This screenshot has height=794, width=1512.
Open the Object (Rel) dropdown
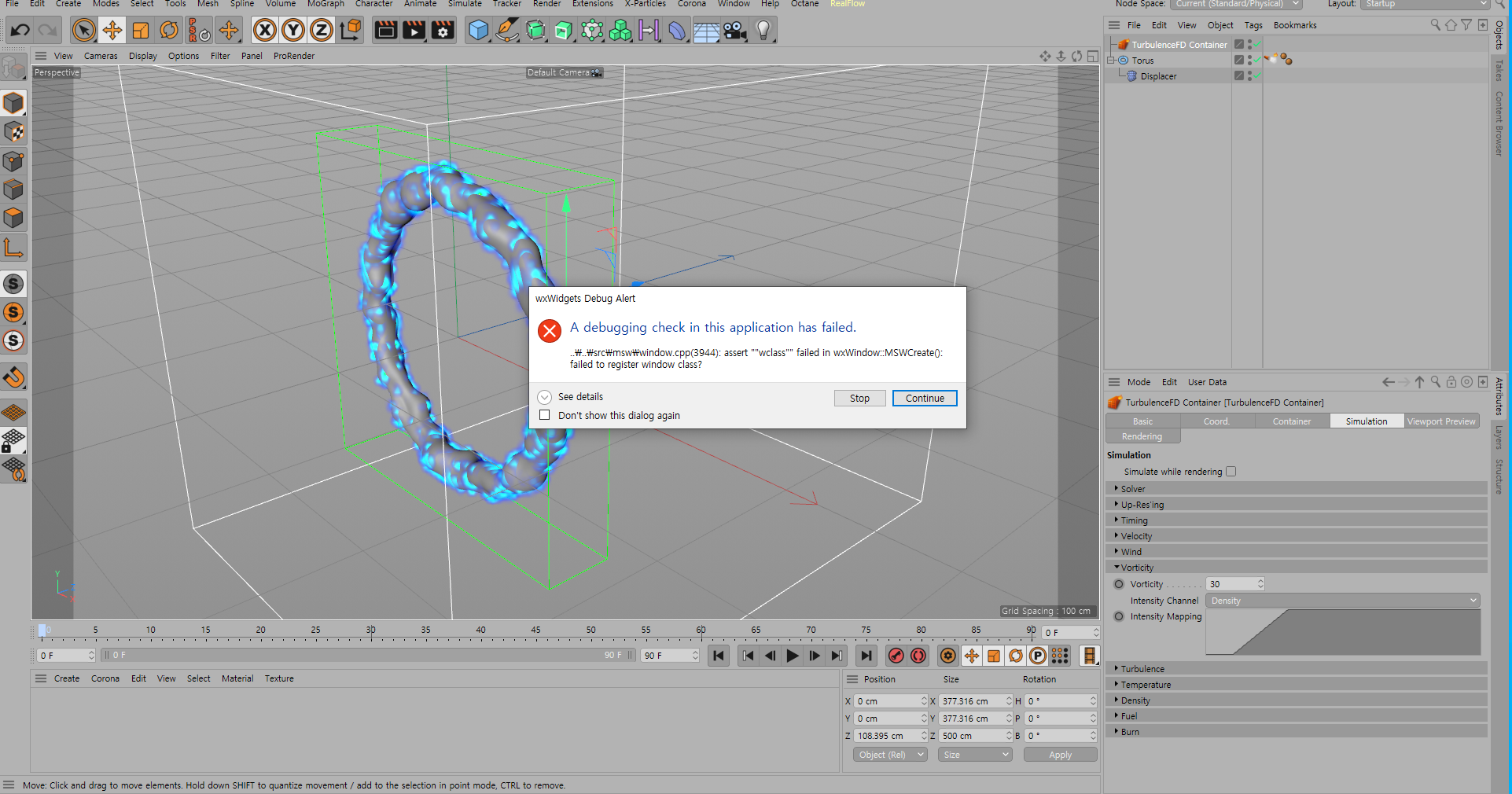[890, 755]
